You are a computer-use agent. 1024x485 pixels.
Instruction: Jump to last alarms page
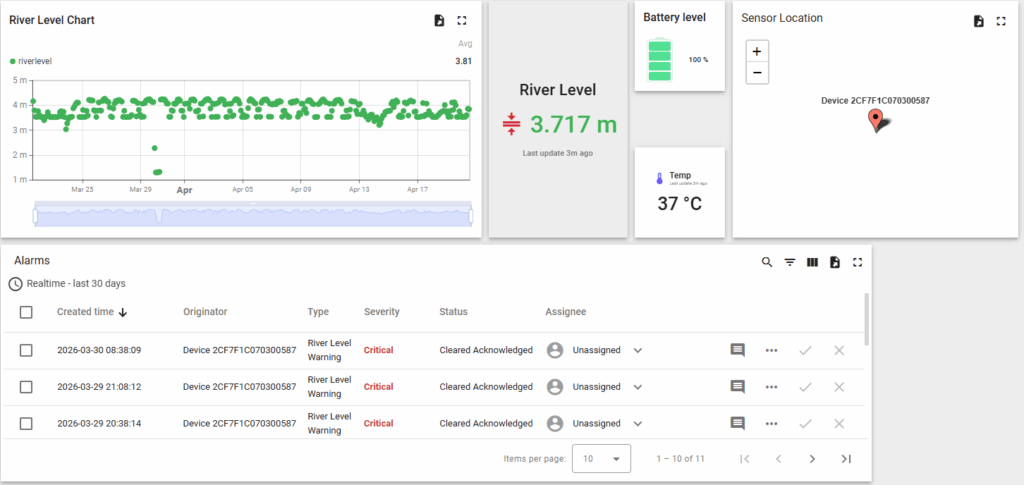click(x=846, y=459)
